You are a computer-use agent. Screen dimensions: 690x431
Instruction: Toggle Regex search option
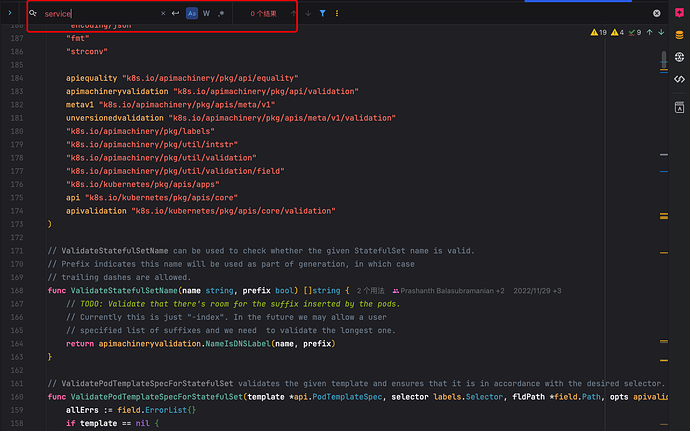click(x=221, y=13)
